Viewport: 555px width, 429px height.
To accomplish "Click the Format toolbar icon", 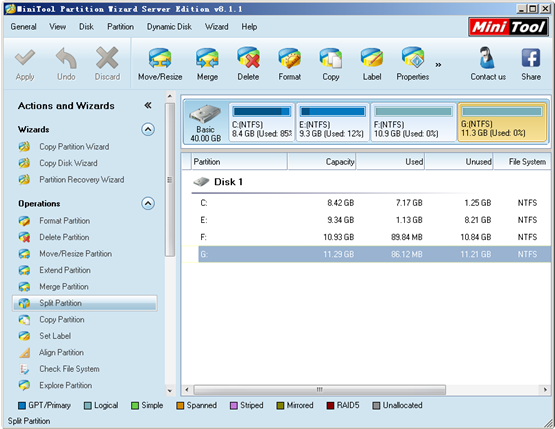I will [x=290, y=58].
